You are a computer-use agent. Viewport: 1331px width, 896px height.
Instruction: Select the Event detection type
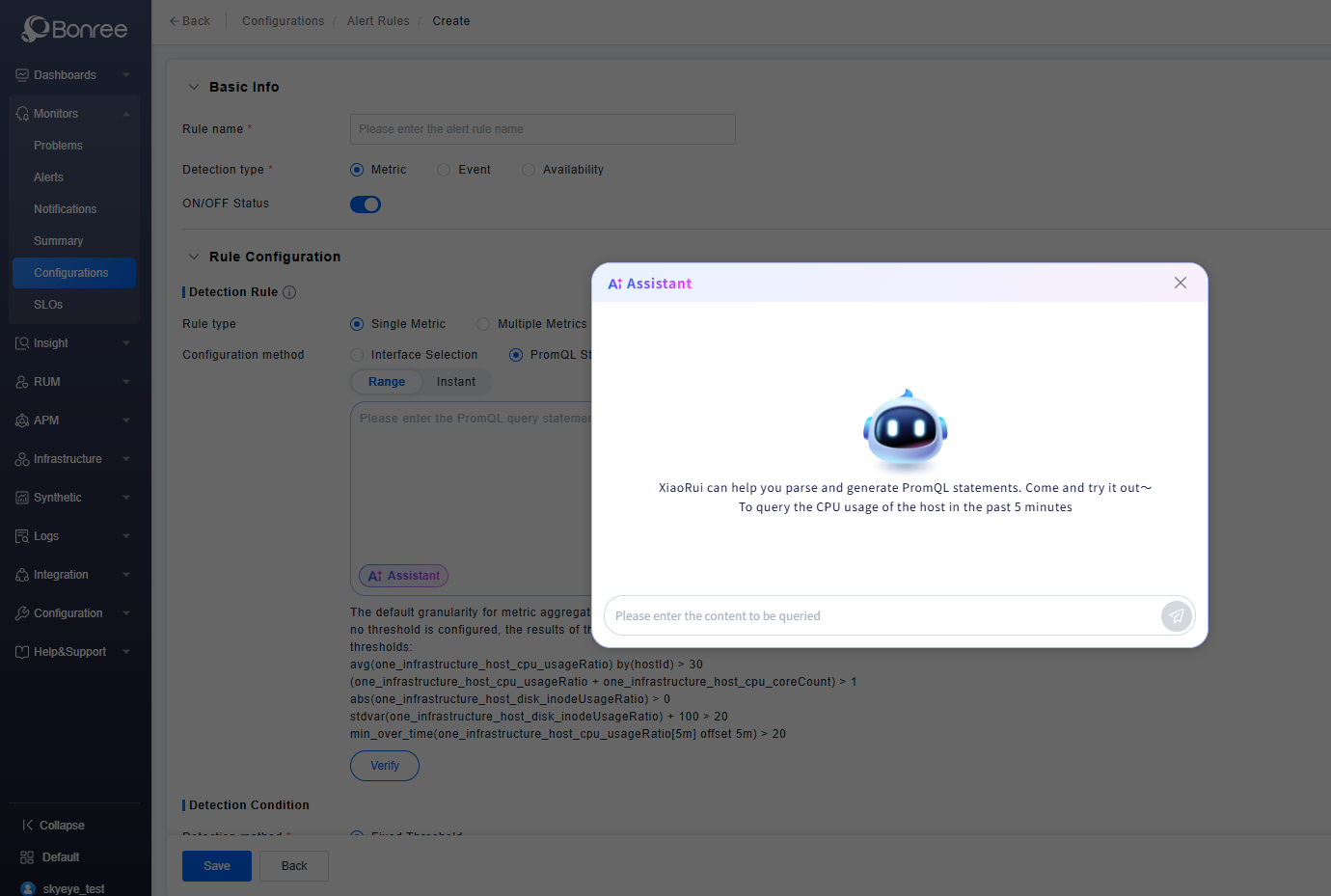click(444, 170)
